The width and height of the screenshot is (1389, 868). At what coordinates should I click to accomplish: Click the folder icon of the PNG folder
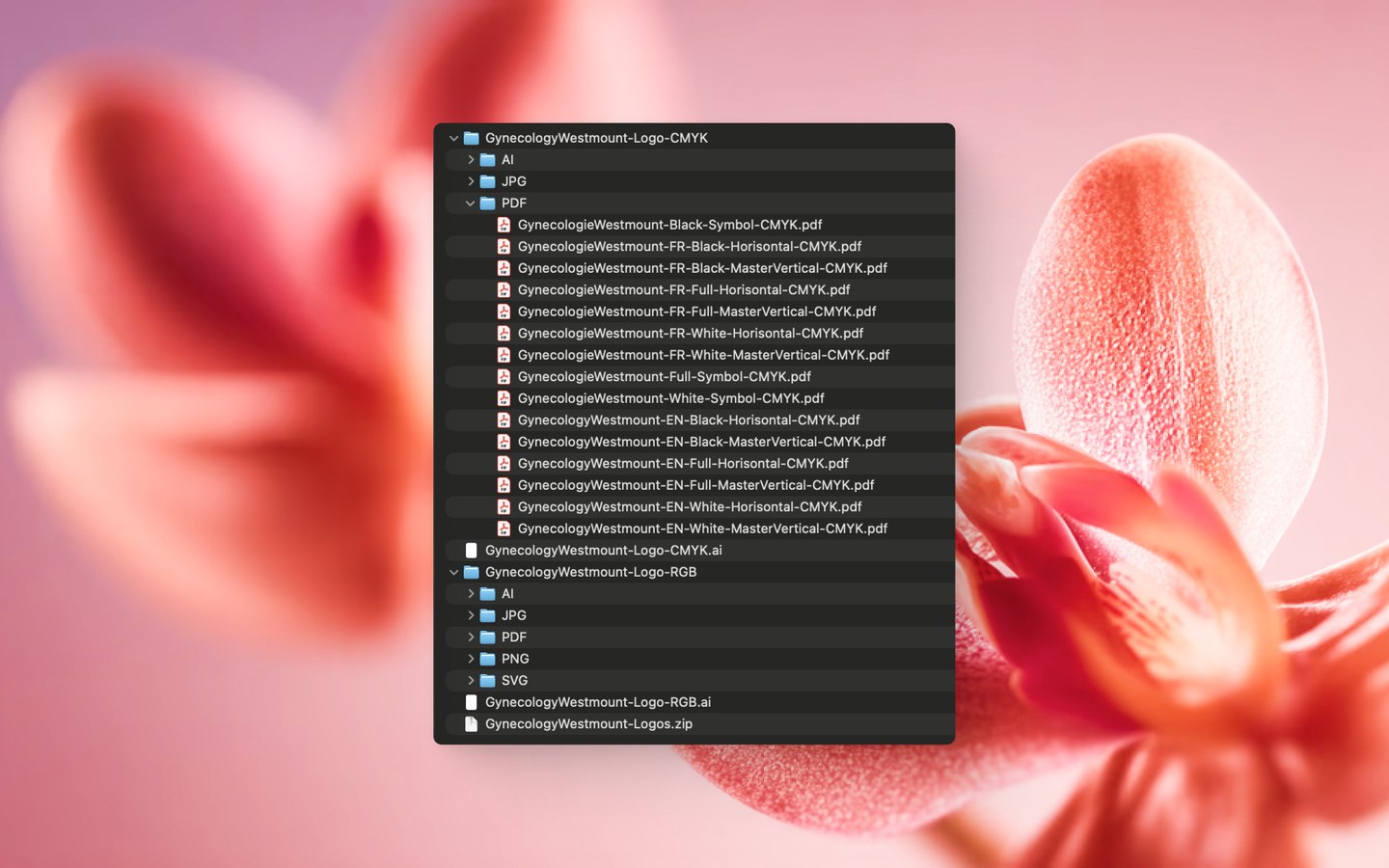[488, 659]
